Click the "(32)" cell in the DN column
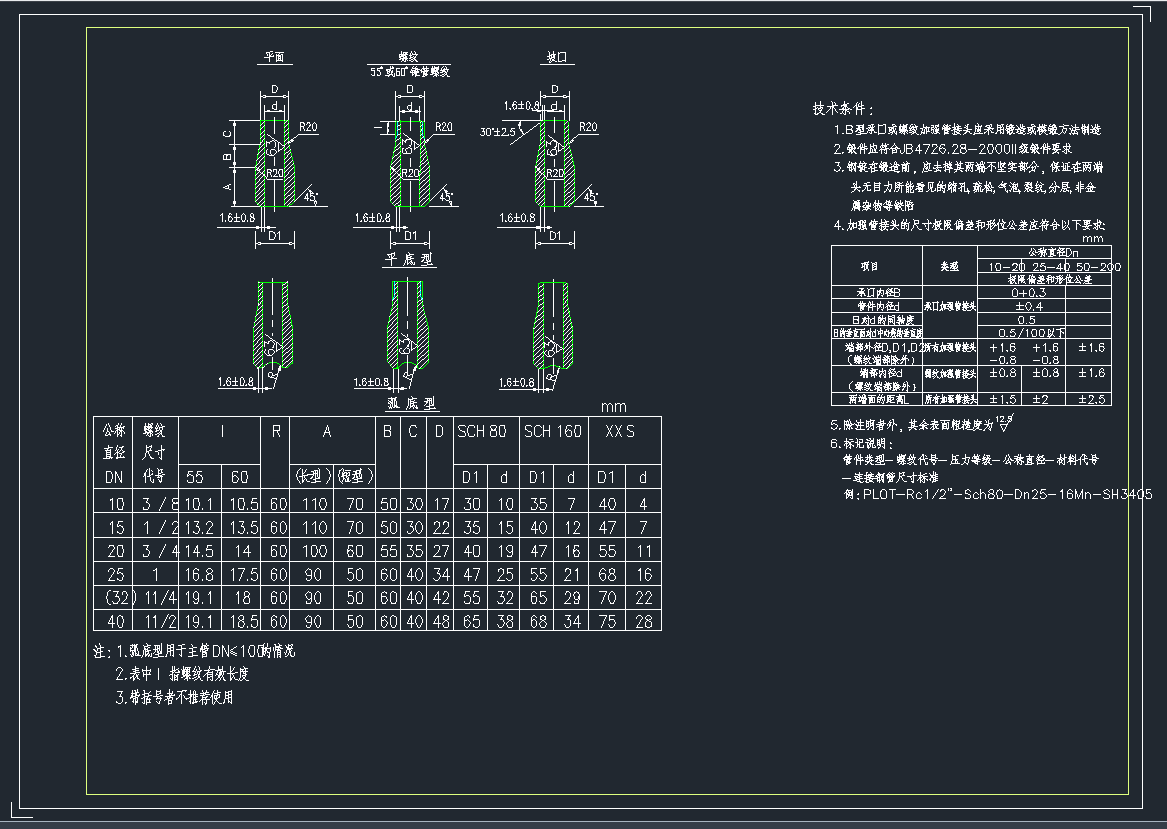 coord(114,598)
